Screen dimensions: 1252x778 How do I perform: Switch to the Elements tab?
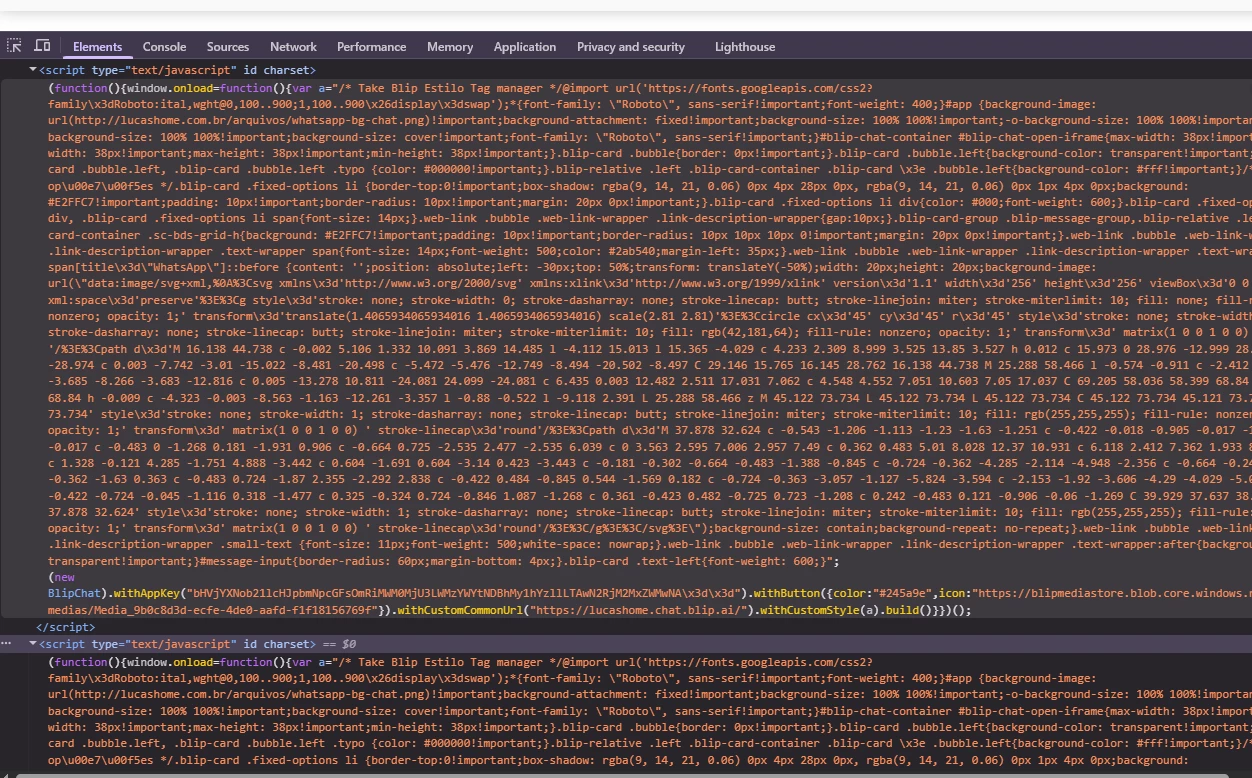pos(97,47)
